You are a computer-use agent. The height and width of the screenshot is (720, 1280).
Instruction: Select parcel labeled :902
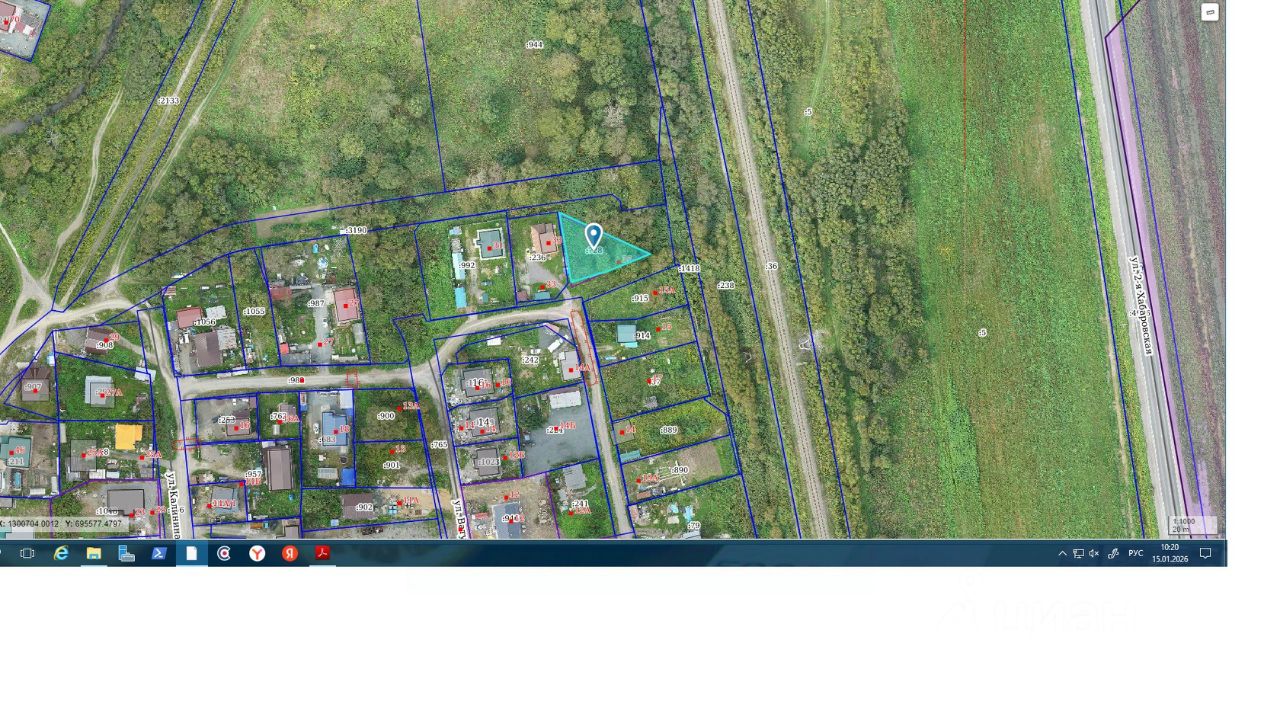[364, 508]
